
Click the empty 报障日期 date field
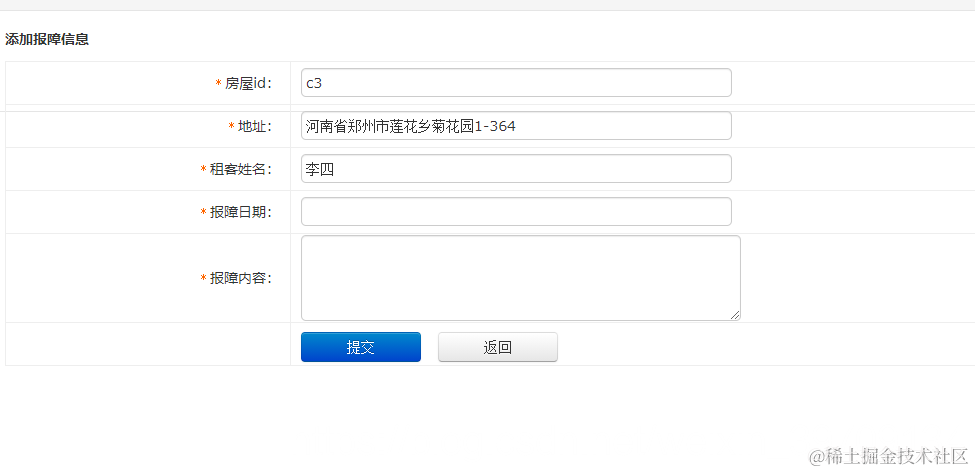pos(516,211)
